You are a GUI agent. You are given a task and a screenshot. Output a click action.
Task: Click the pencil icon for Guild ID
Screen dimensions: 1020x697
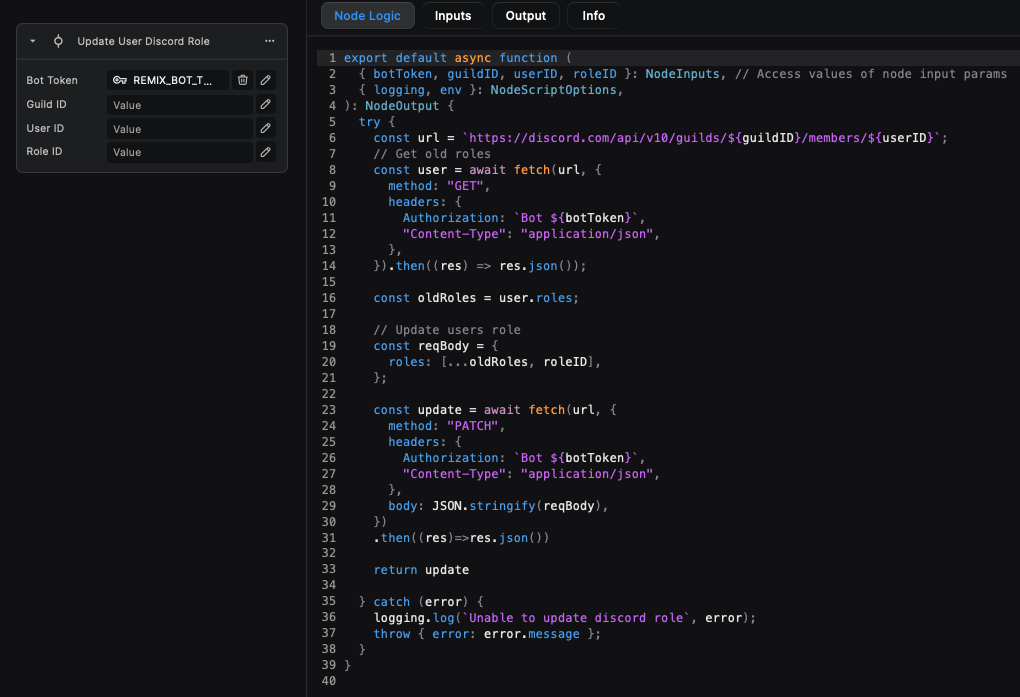click(x=265, y=104)
